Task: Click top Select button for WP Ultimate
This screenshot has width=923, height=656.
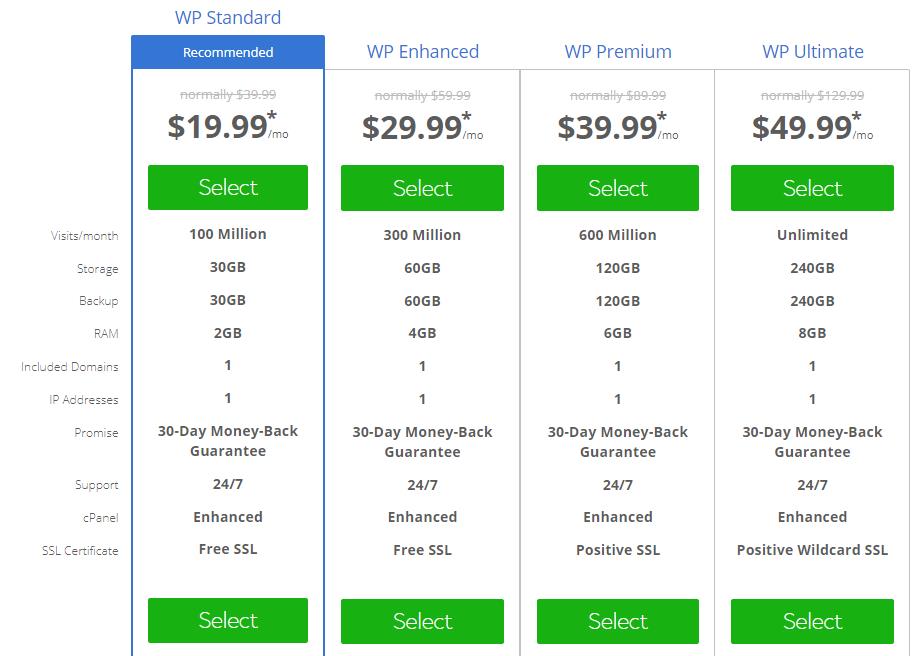Action: tap(812, 188)
